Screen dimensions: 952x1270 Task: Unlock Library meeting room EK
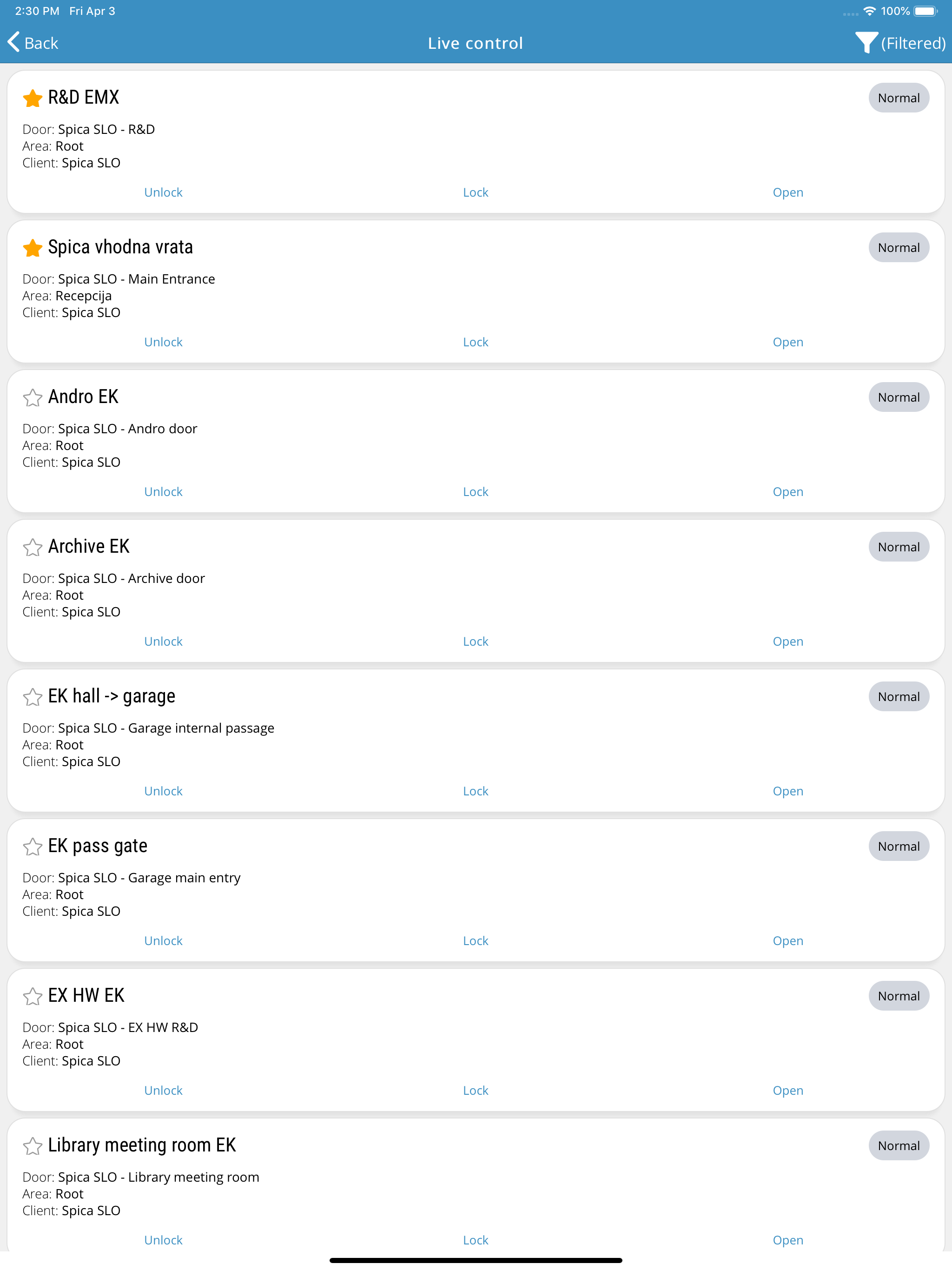click(x=163, y=1240)
